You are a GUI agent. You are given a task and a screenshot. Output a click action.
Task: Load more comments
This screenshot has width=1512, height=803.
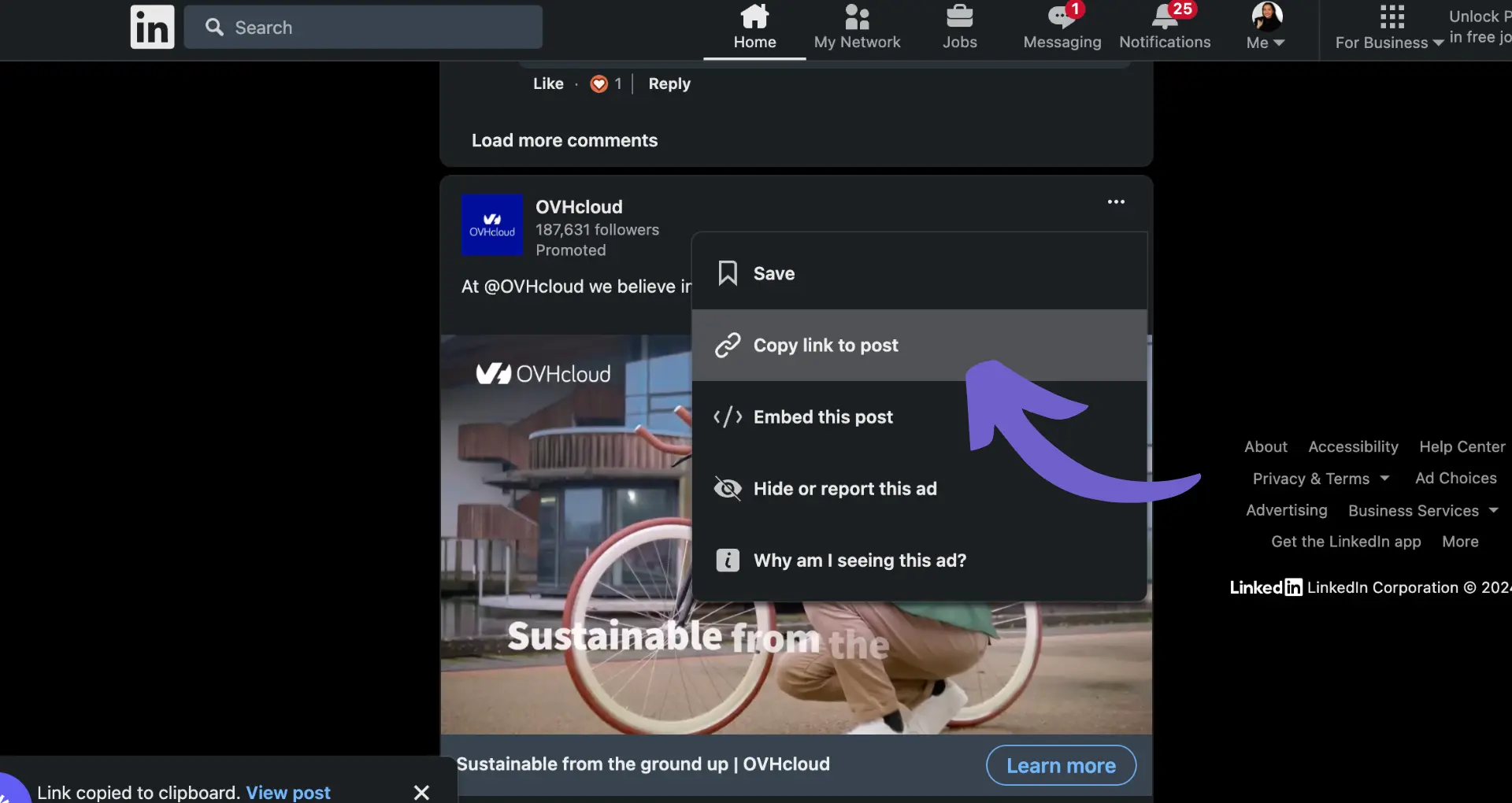coord(565,140)
